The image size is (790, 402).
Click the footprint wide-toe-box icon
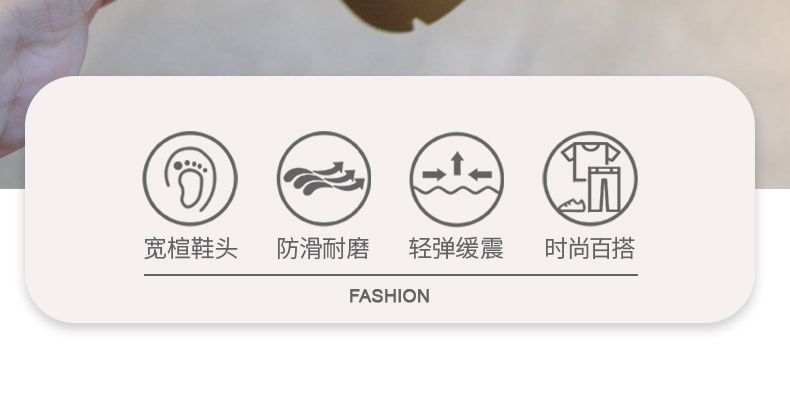190,178
